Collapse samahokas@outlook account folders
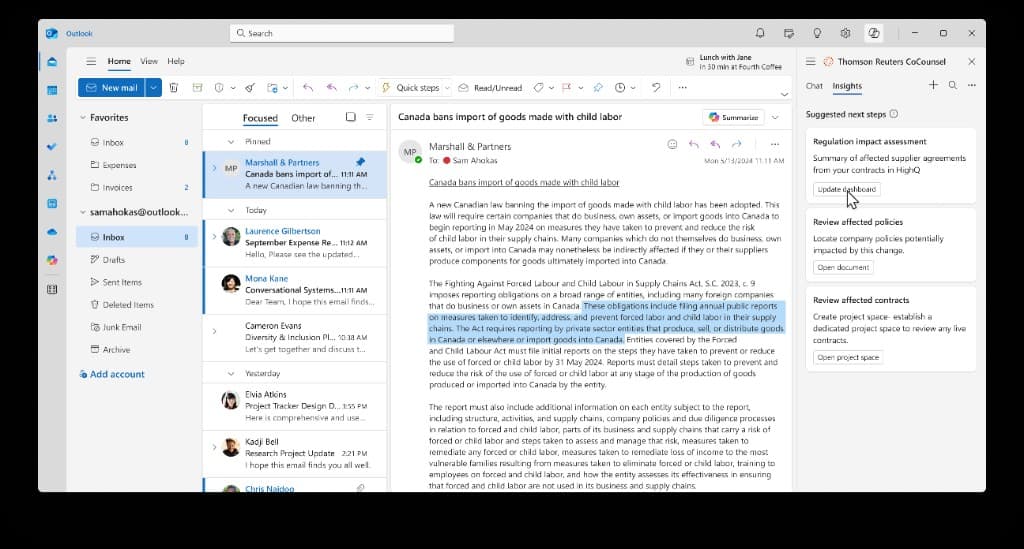Viewport: 1024px width, 549px height. coord(83,212)
